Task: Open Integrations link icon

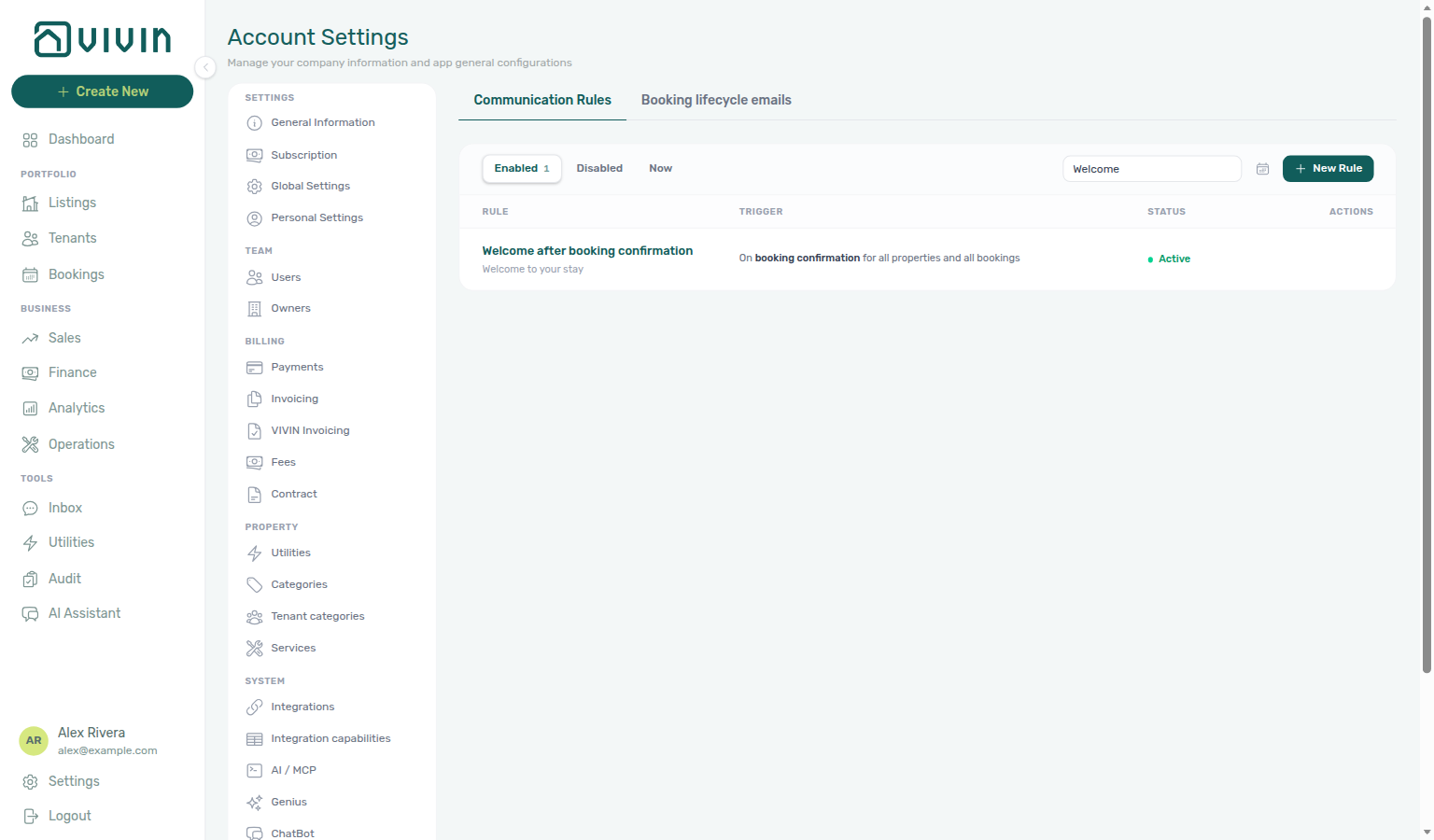Action: point(254,707)
